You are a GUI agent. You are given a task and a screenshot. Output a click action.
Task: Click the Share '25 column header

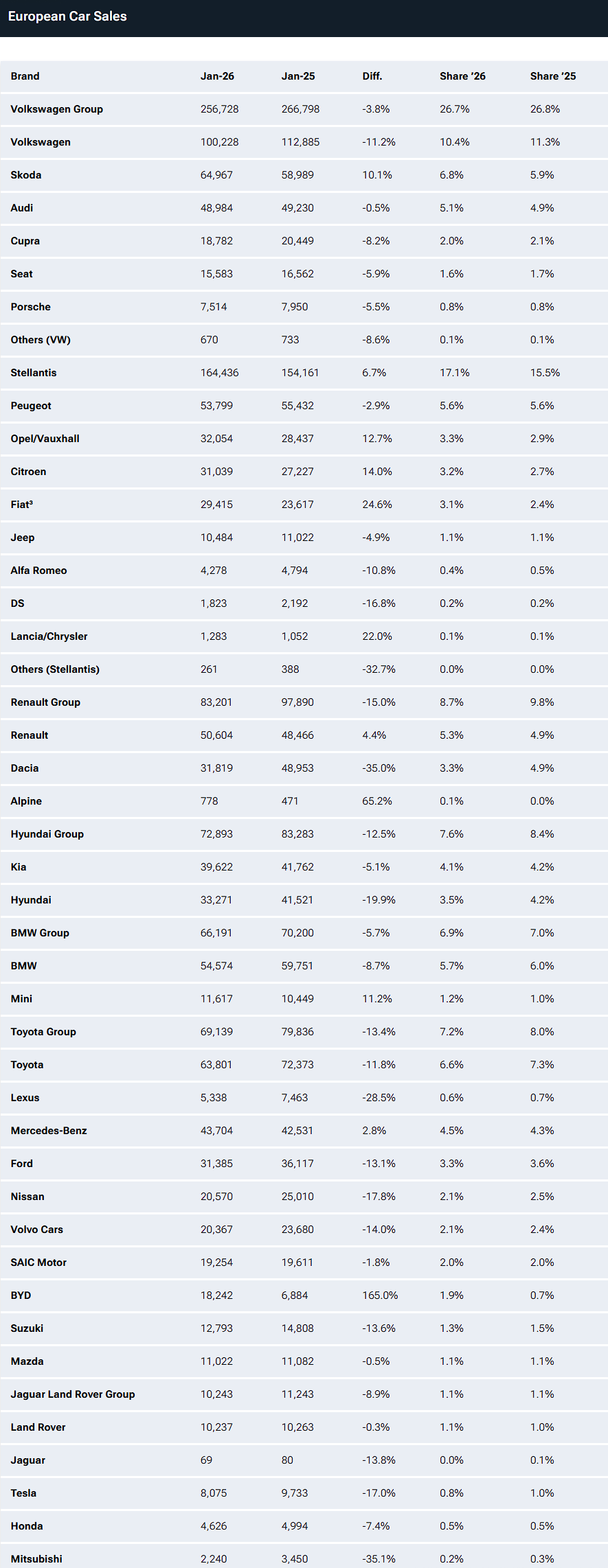click(553, 76)
